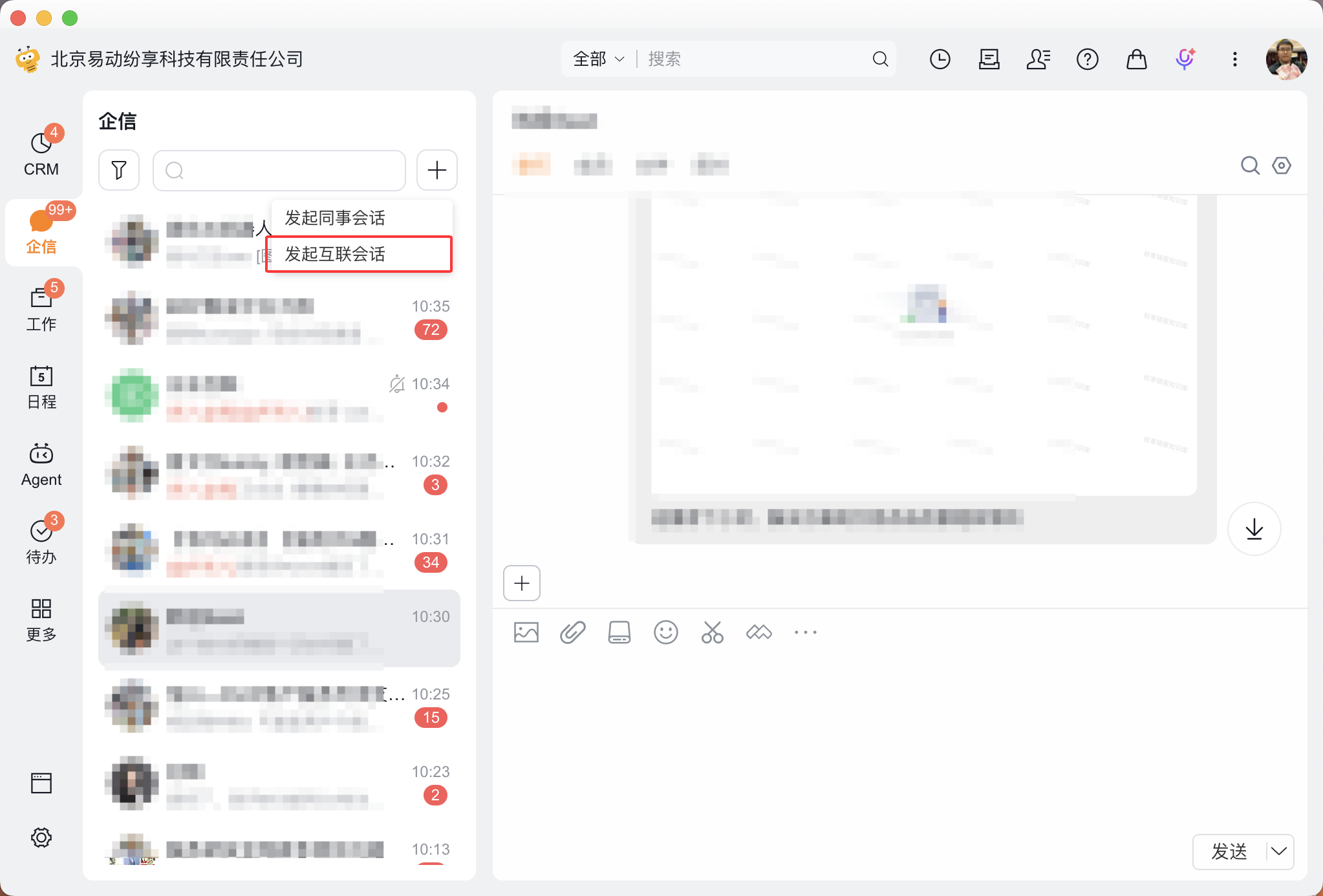Open the muted conversation timed 10:34
The width and height of the screenshot is (1323, 896).
click(279, 395)
